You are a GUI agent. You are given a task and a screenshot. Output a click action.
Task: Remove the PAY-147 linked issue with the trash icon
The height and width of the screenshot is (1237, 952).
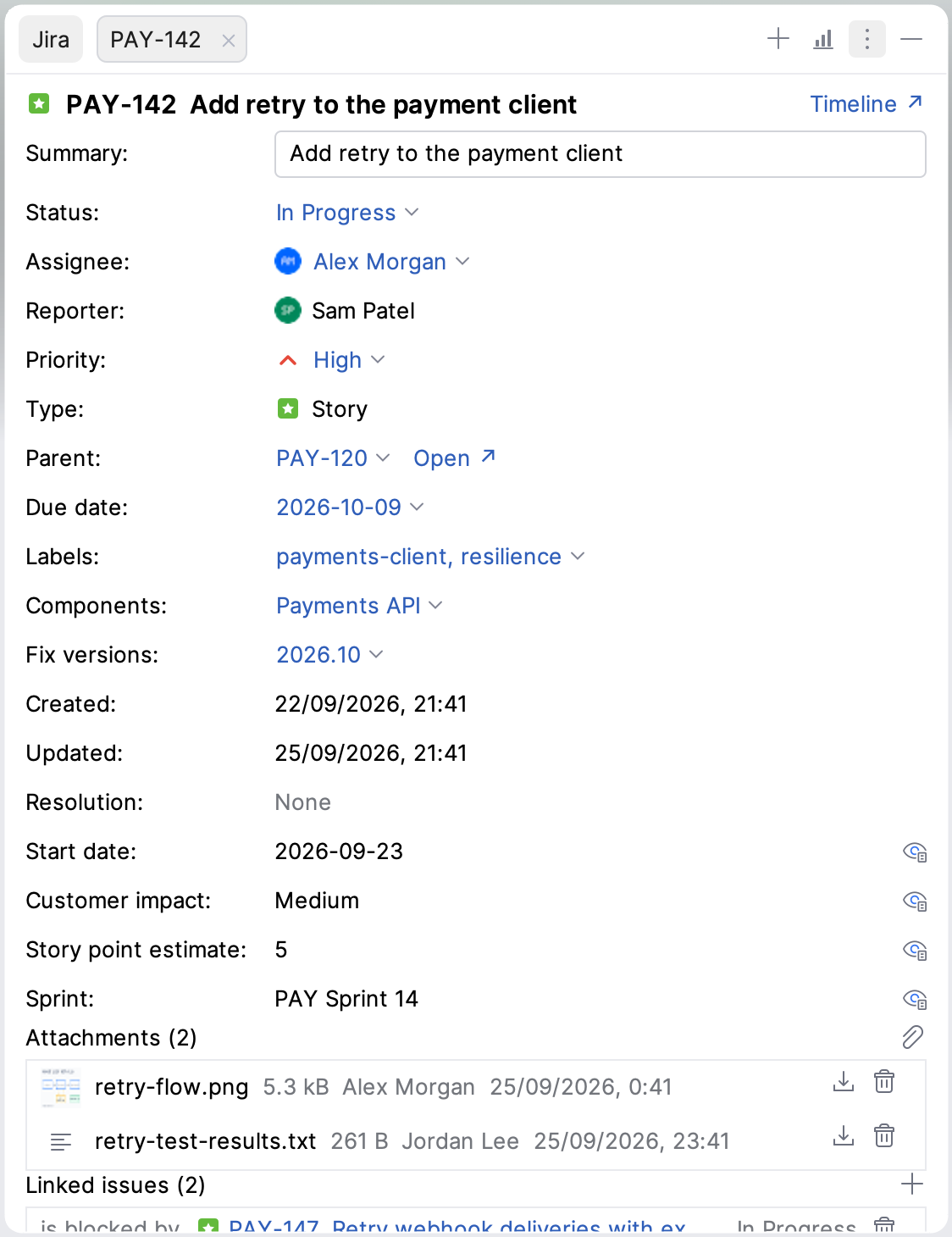click(884, 1225)
